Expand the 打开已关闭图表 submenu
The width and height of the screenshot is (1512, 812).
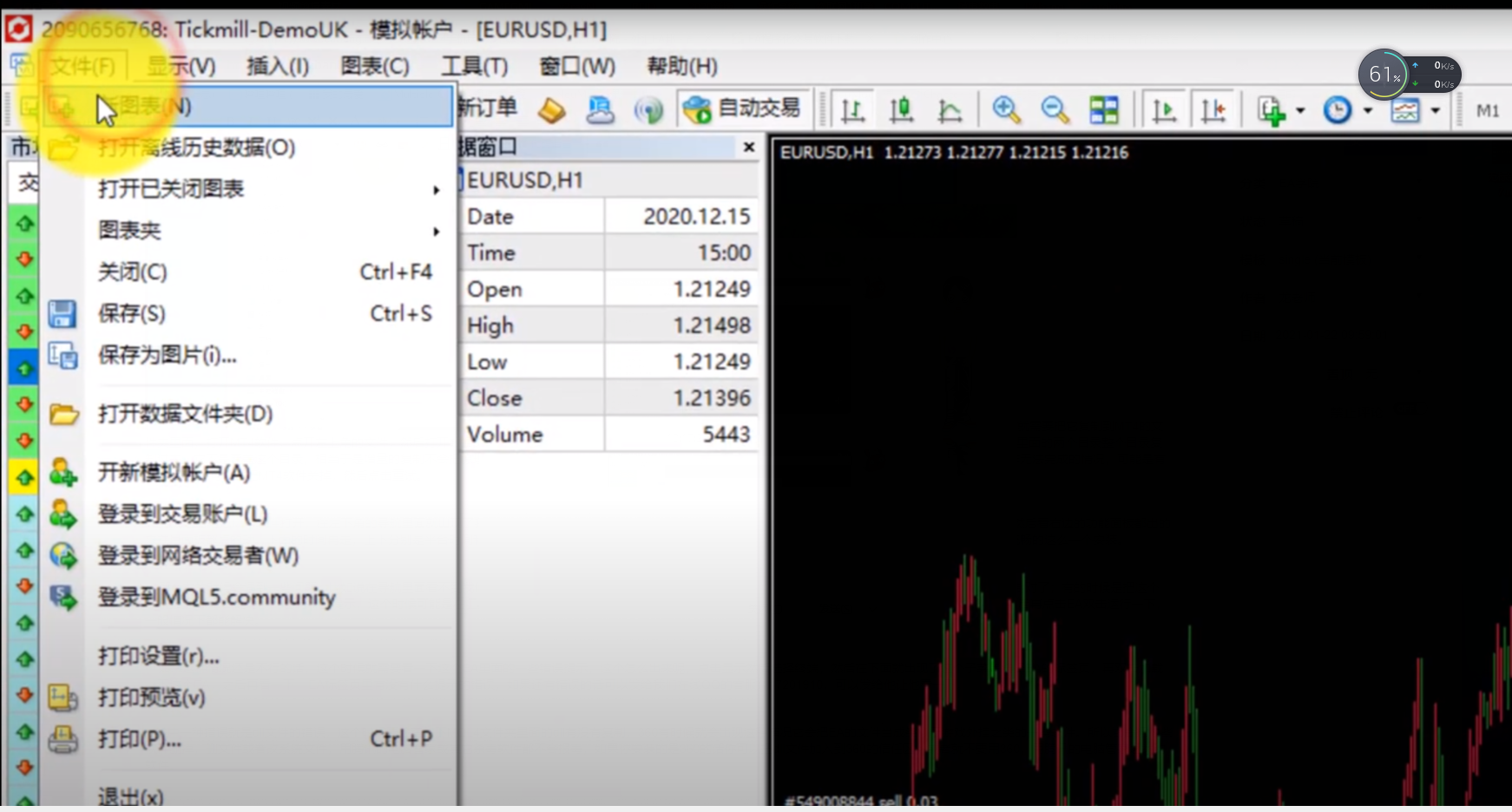click(x=247, y=189)
